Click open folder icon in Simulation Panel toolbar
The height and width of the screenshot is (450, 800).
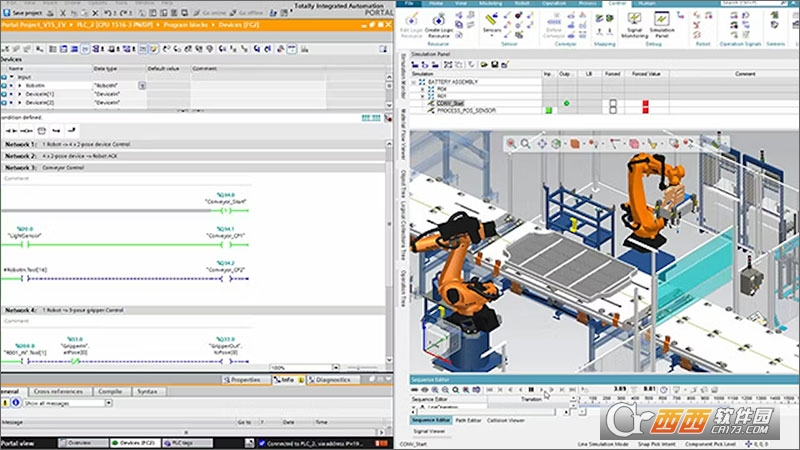(x=484, y=64)
